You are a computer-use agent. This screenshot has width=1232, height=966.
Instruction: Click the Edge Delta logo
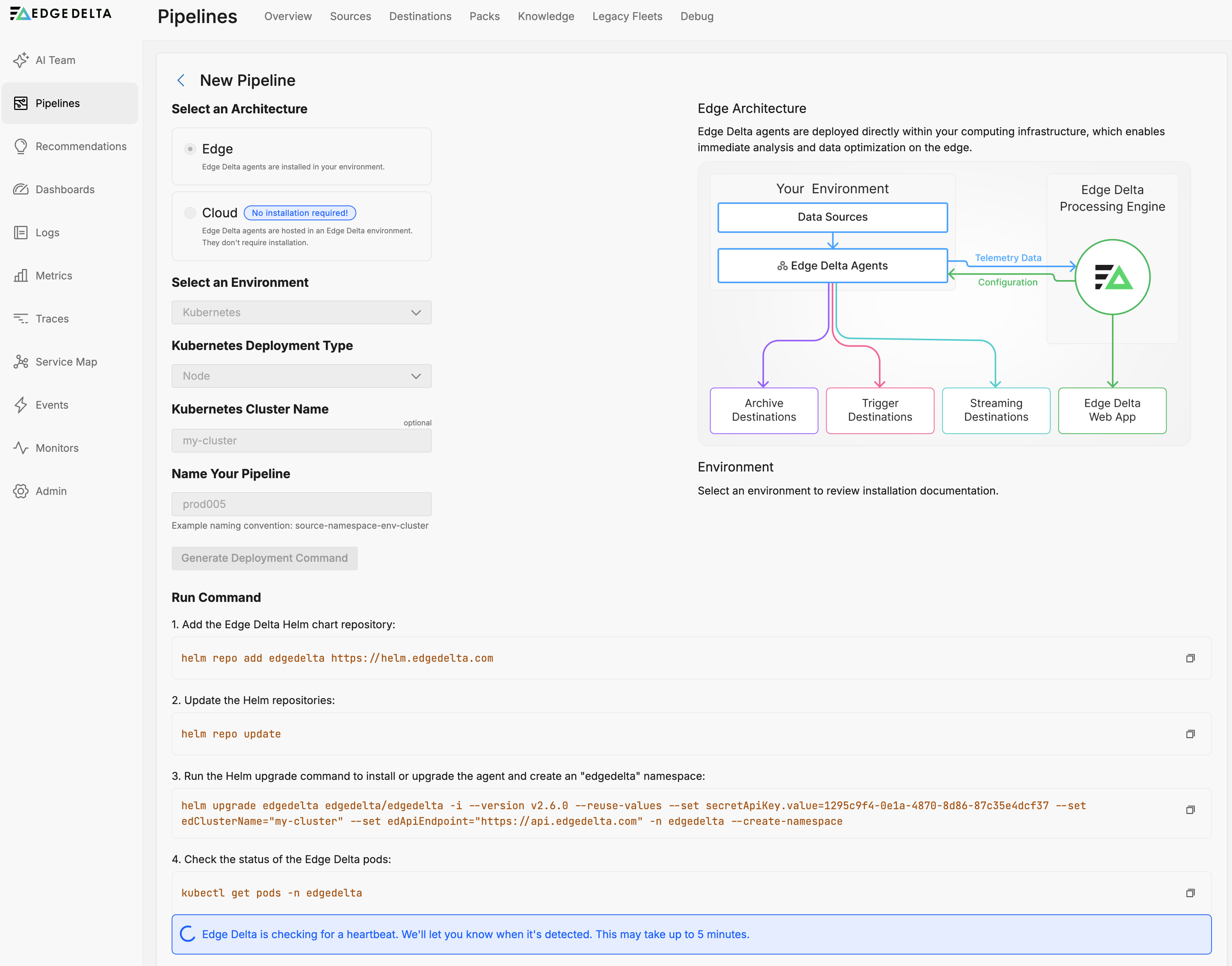pos(61,14)
